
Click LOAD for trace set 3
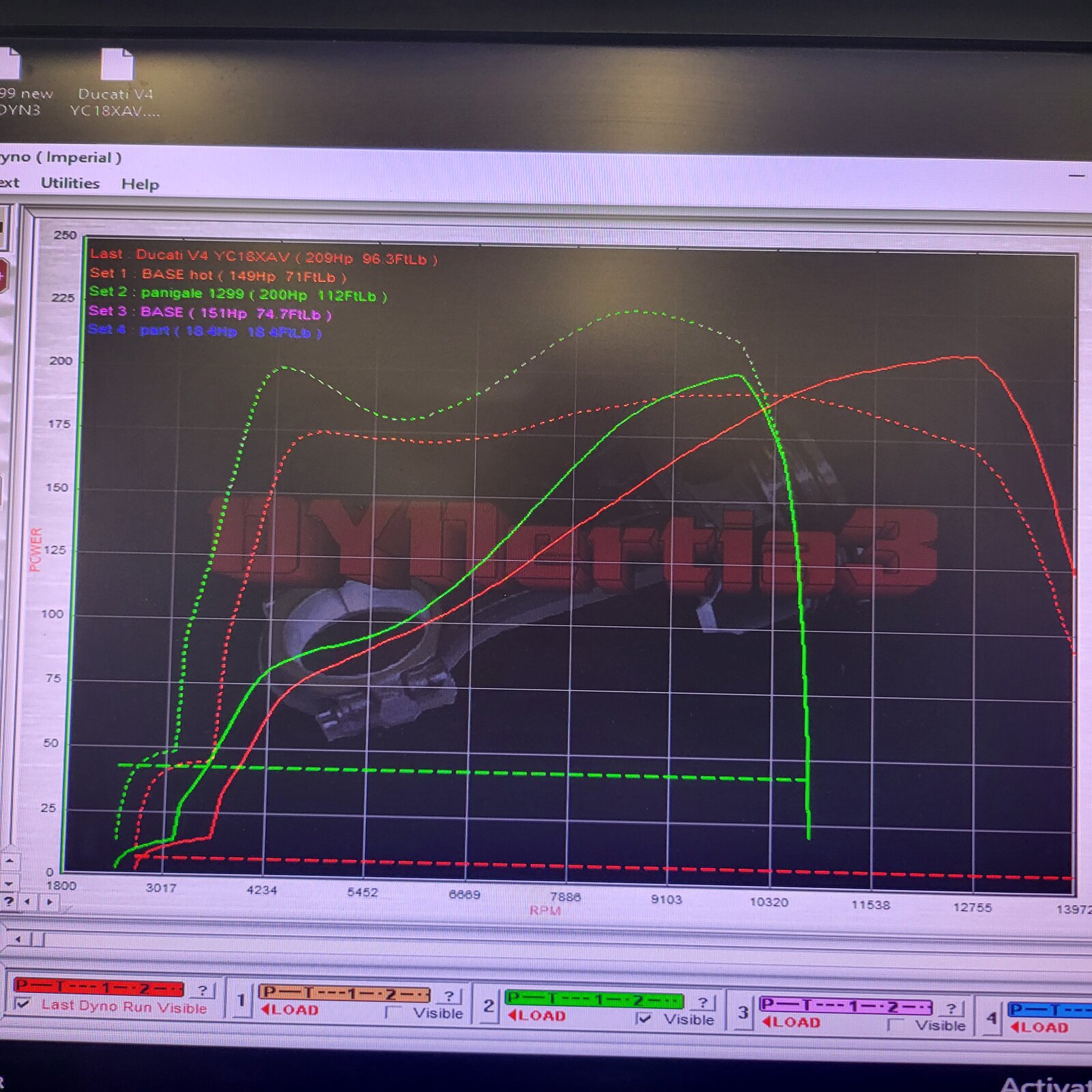791,1022
